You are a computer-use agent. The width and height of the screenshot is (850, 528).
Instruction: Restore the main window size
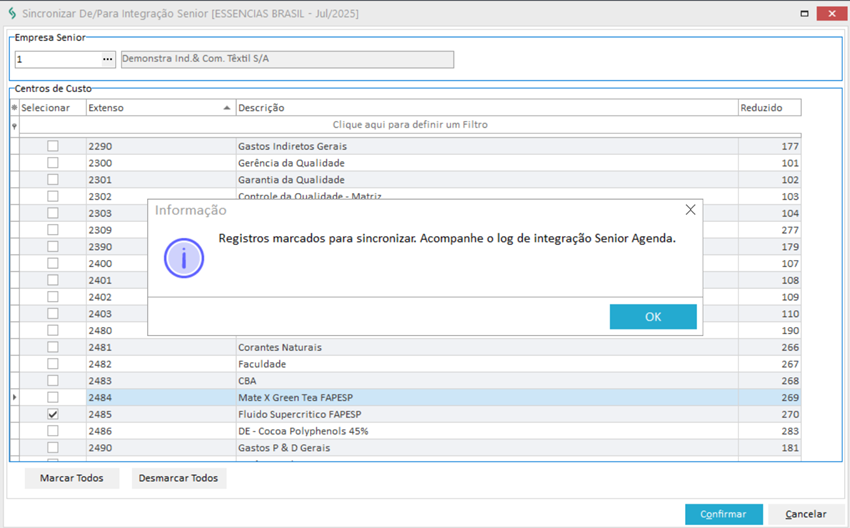click(x=804, y=14)
